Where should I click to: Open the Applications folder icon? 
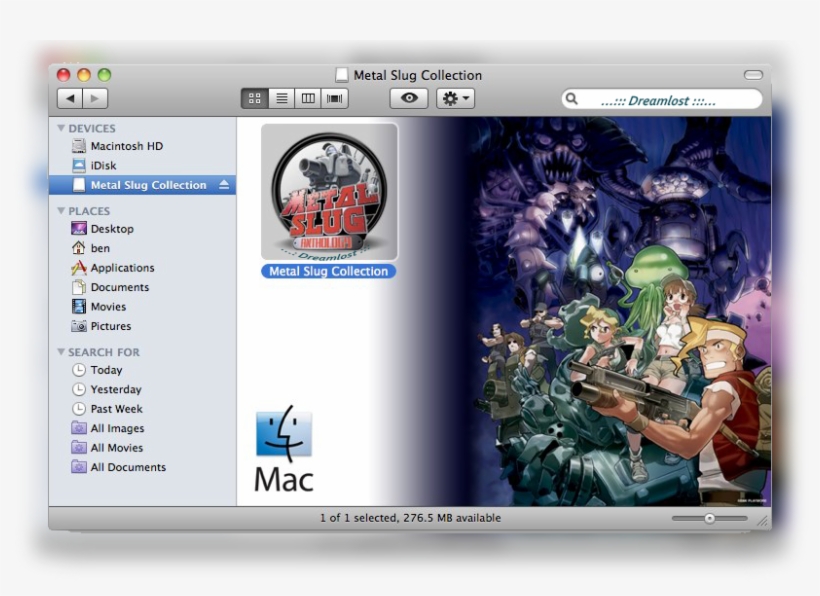pyautogui.click(x=78, y=268)
